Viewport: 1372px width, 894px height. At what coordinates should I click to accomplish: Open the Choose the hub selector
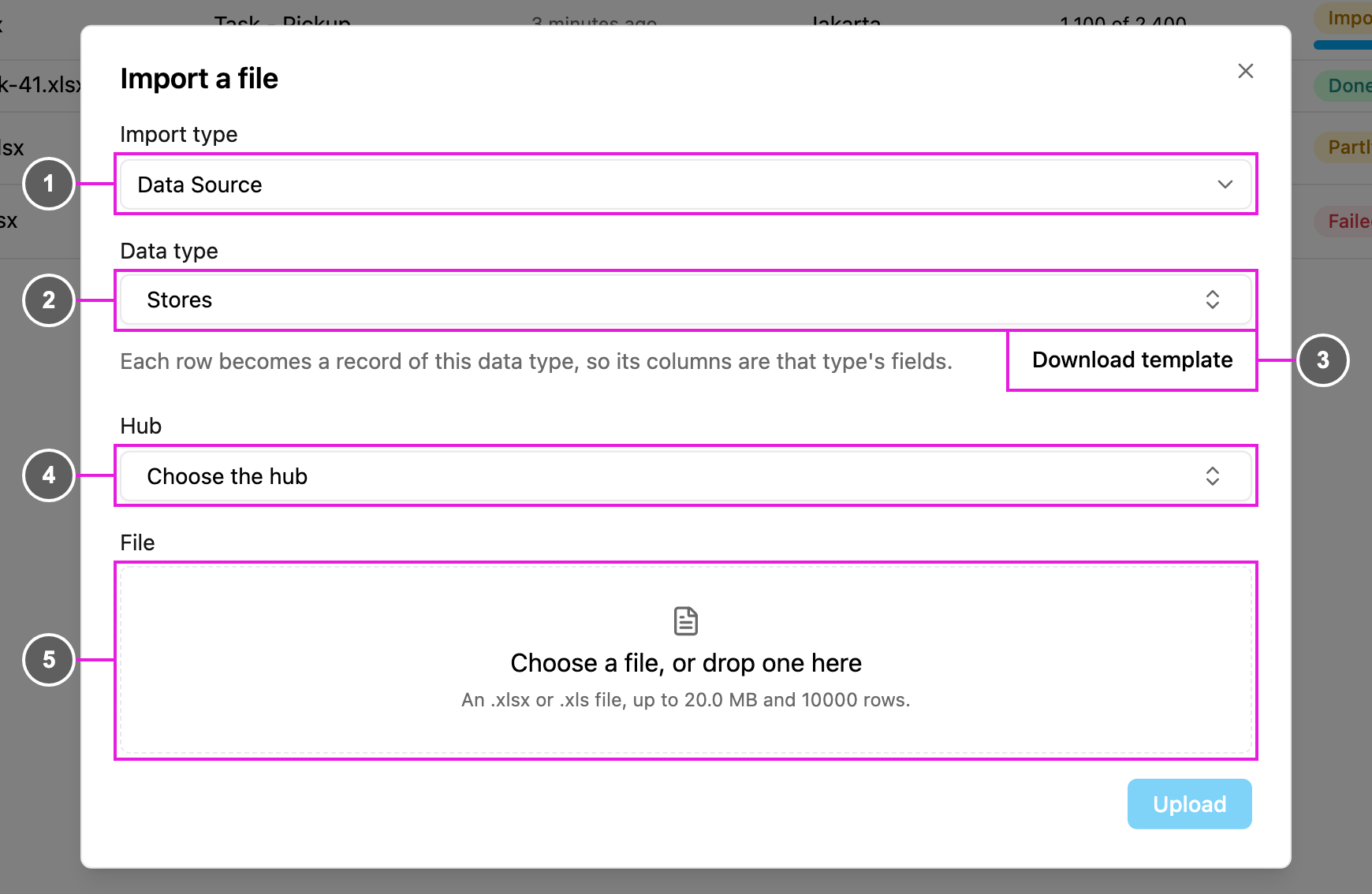pyautogui.click(x=686, y=476)
